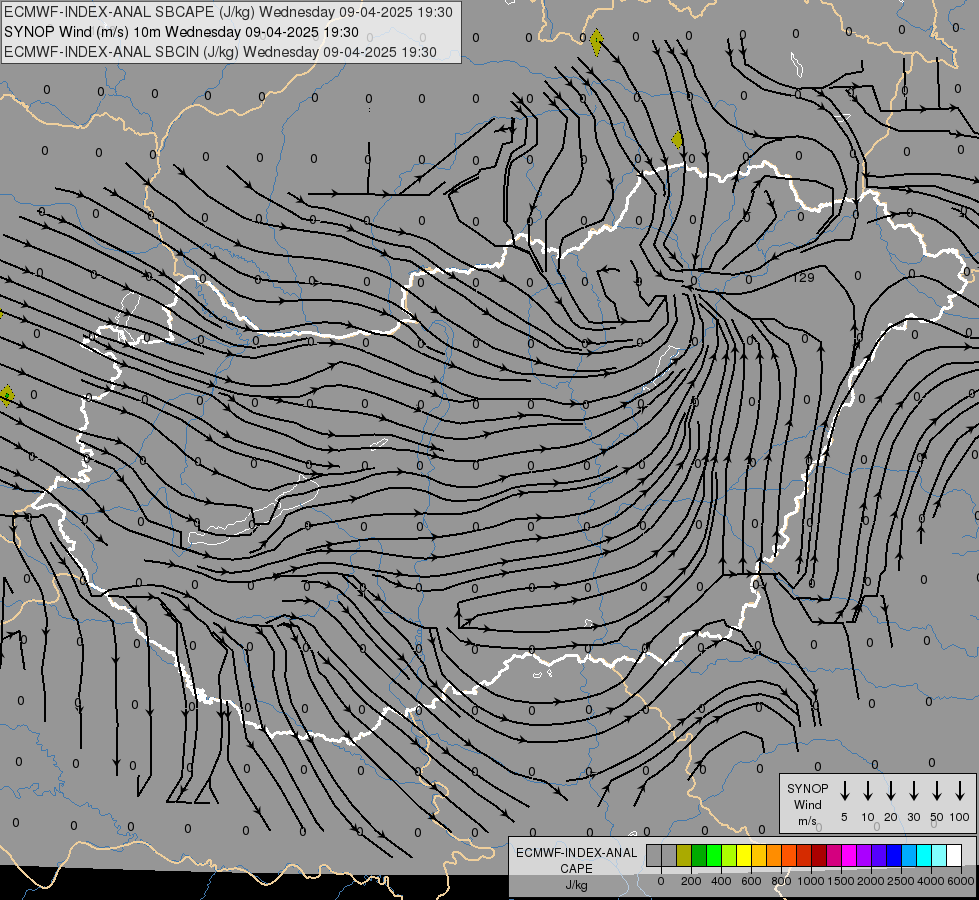Select the pure blue CAPE legend swatch
979x900 pixels.
(895, 855)
